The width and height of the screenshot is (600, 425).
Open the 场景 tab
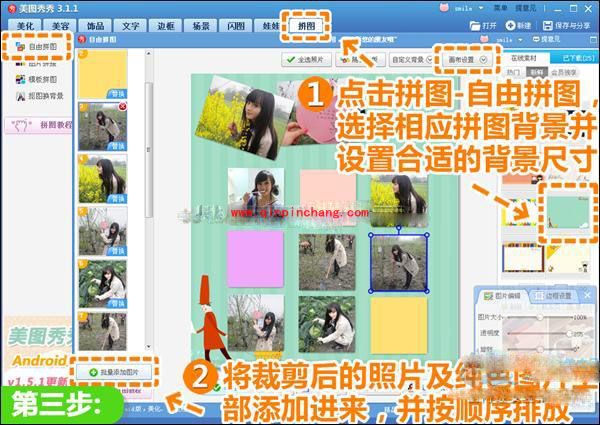(201, 26)
